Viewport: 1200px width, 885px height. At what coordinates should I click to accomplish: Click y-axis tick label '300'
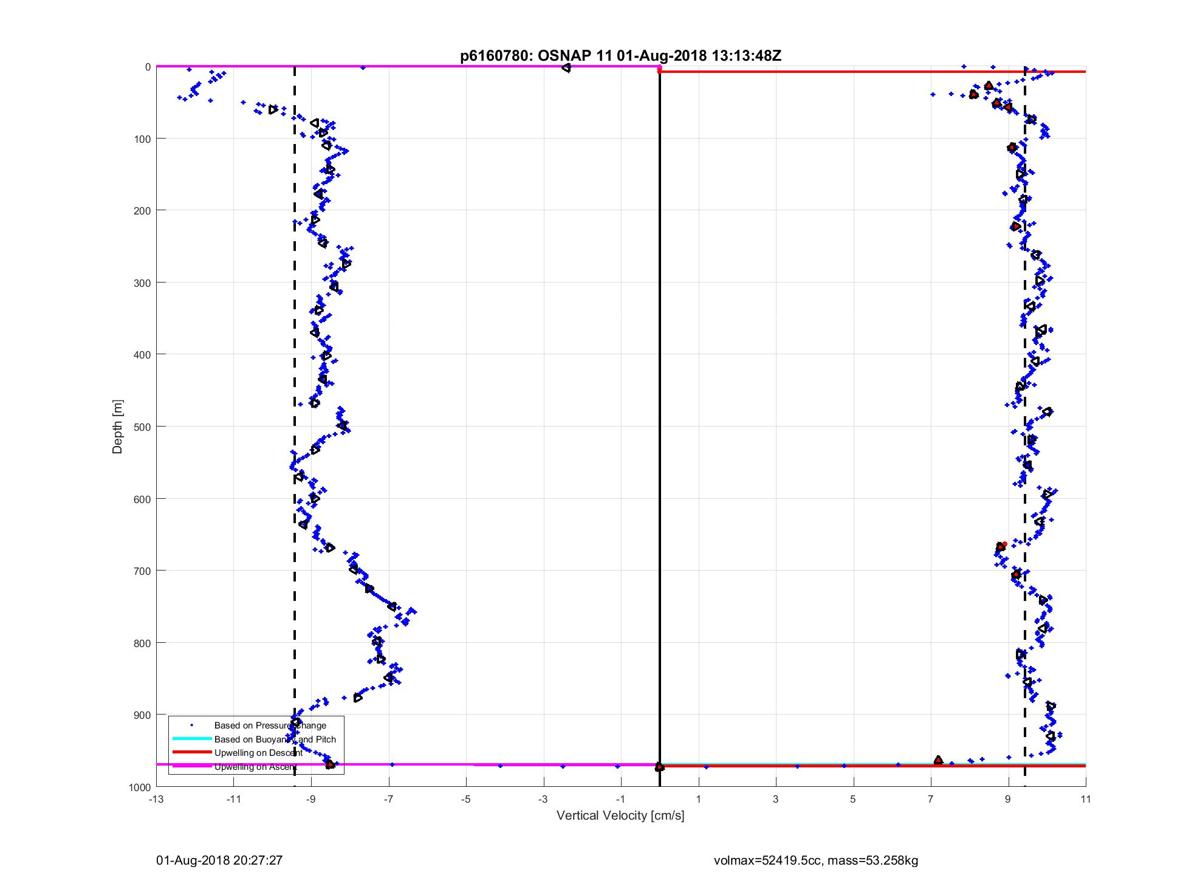click(142, 283)
